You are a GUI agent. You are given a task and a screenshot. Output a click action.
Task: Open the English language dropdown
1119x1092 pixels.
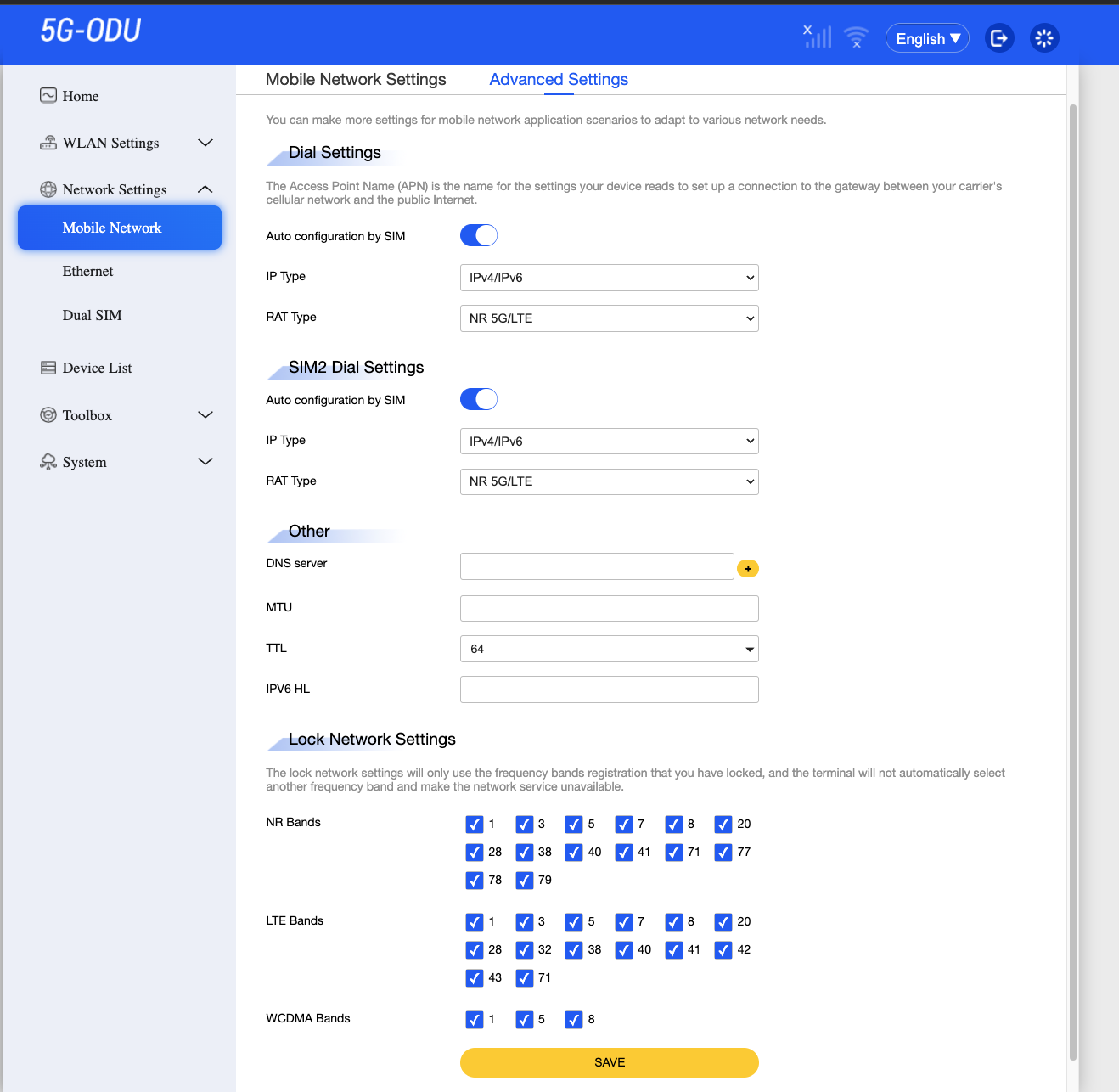[x=927, y=38]
